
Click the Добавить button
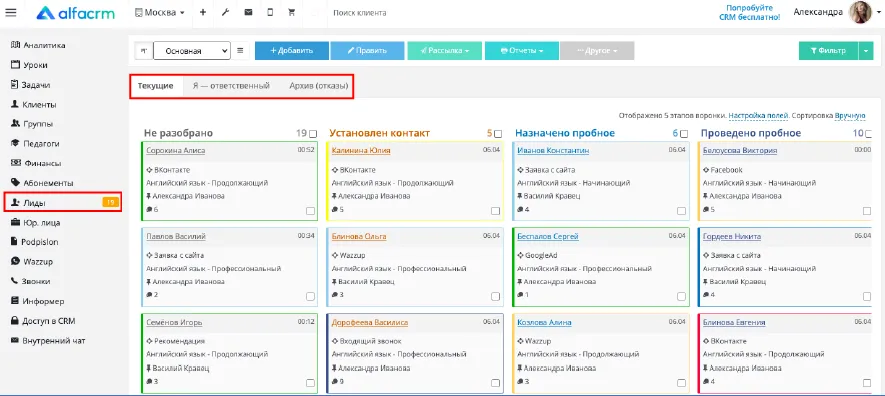(292, 51)
